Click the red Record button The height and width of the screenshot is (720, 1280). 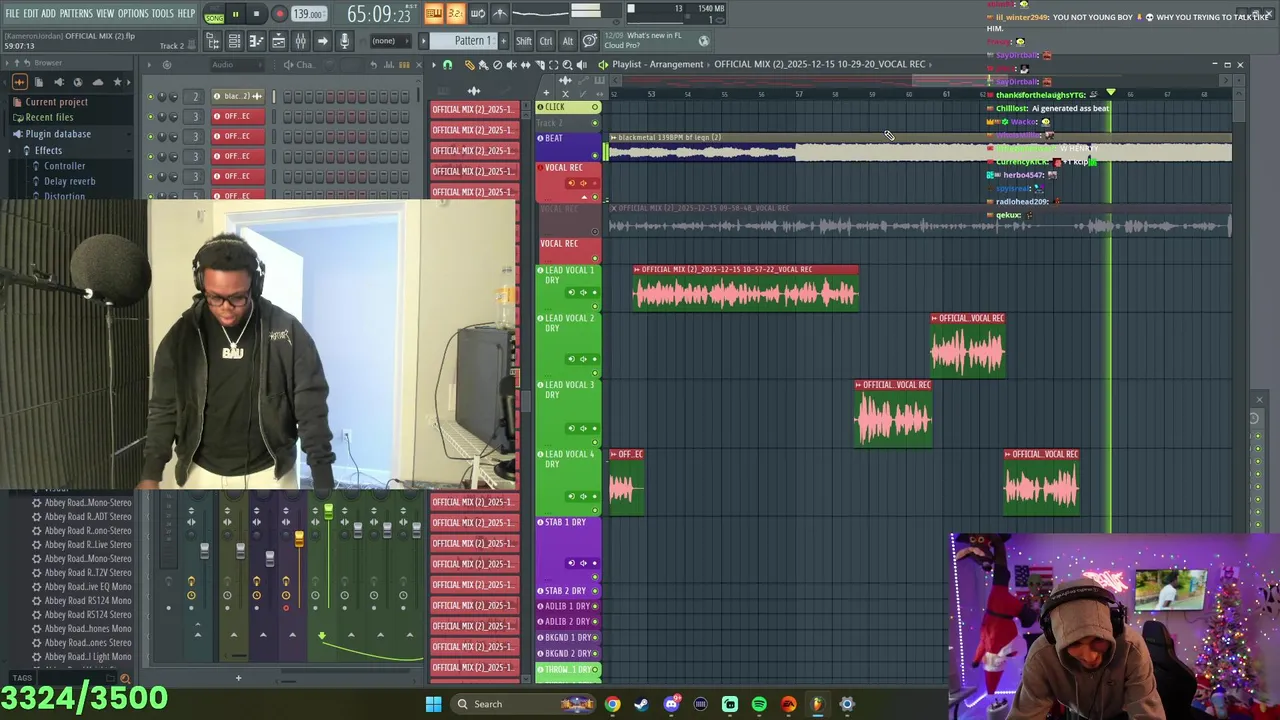(280, 14)
